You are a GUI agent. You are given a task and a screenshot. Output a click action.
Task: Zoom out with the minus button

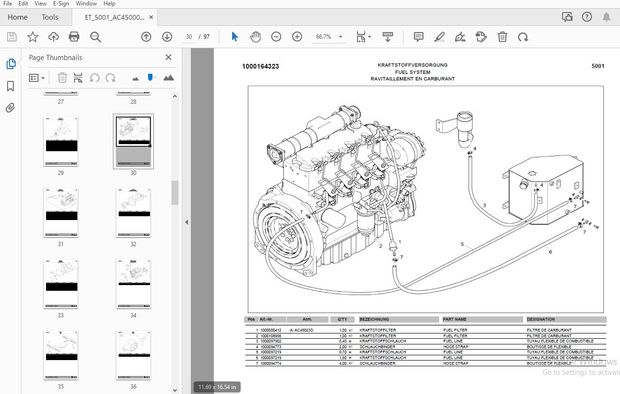[x=276, y=37]
